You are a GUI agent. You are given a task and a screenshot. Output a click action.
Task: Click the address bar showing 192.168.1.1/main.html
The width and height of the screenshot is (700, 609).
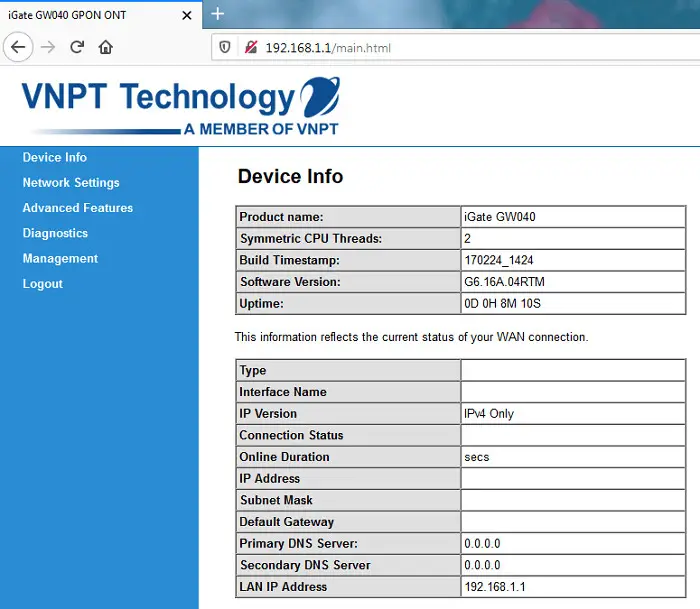pos(455,47)
